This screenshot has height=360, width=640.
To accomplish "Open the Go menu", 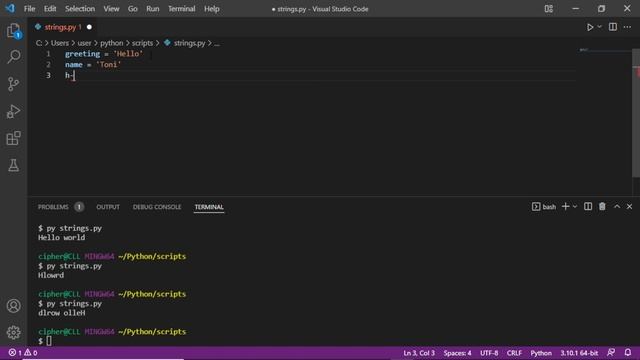I will click(x=133, y=9).
